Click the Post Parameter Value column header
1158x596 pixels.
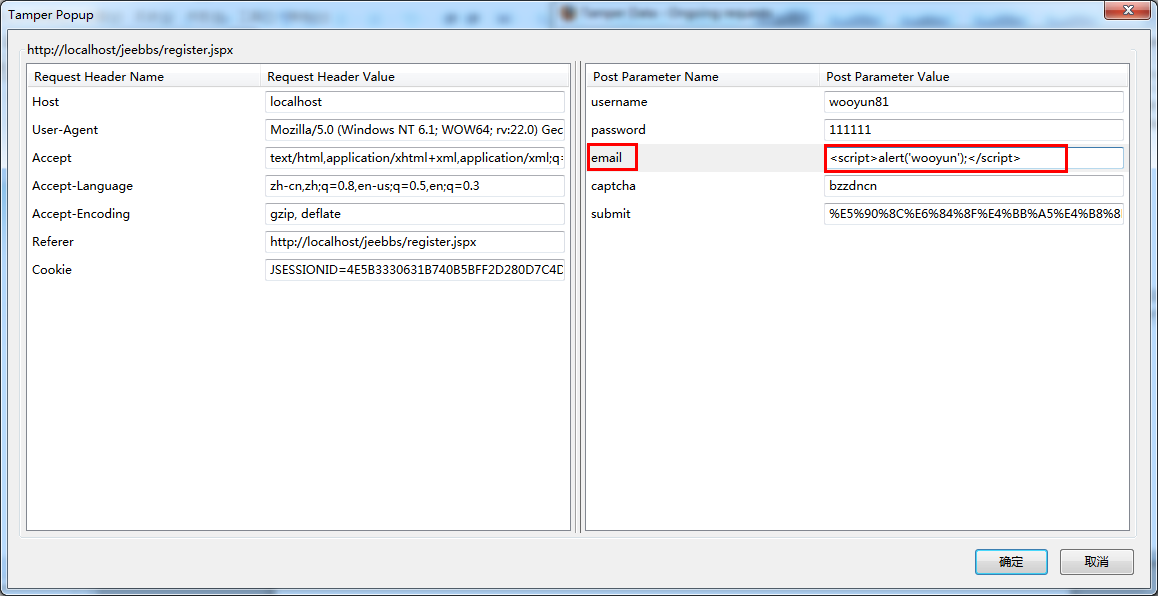[x=974, y=77]
